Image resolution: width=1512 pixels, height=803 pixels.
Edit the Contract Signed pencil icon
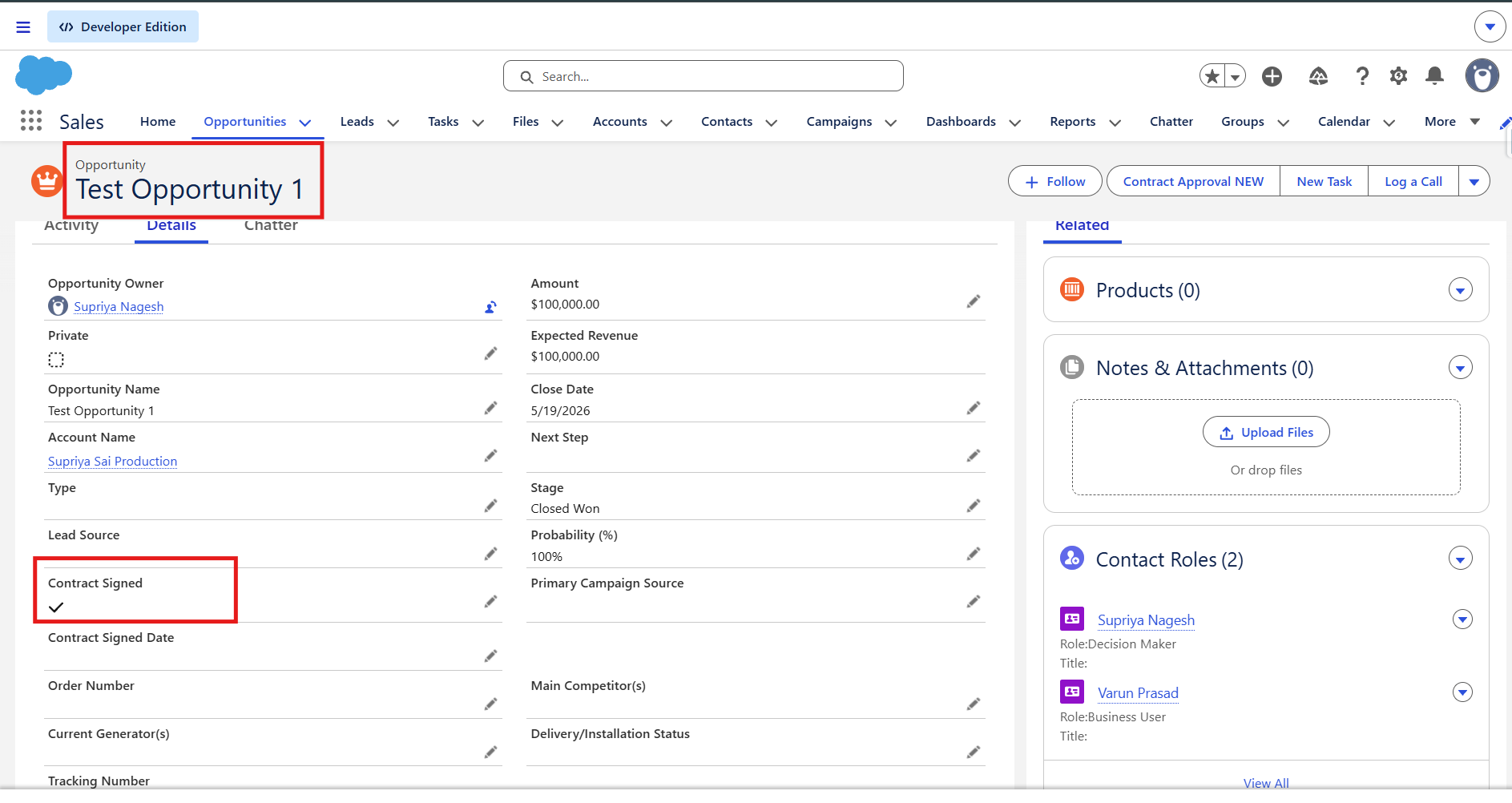click(x=490, y=601)
